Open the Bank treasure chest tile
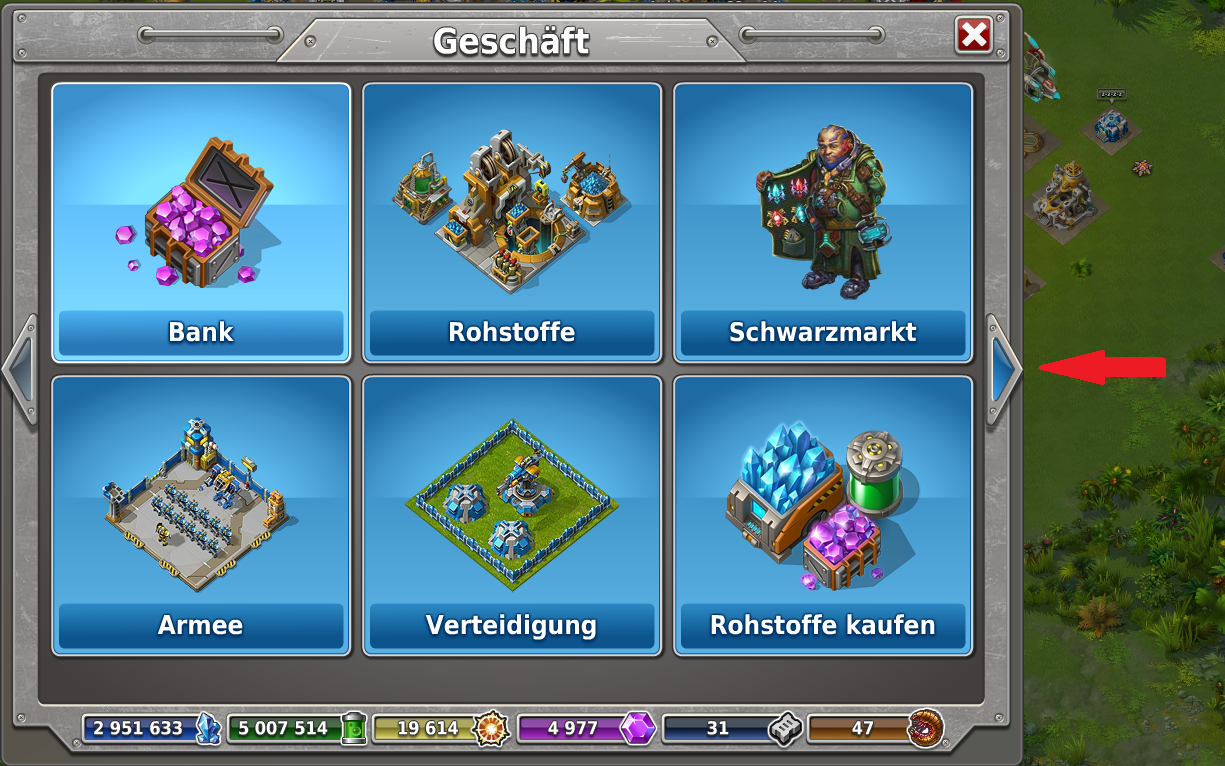This screenshot has width=1225, height=766. tap(201, 222)
